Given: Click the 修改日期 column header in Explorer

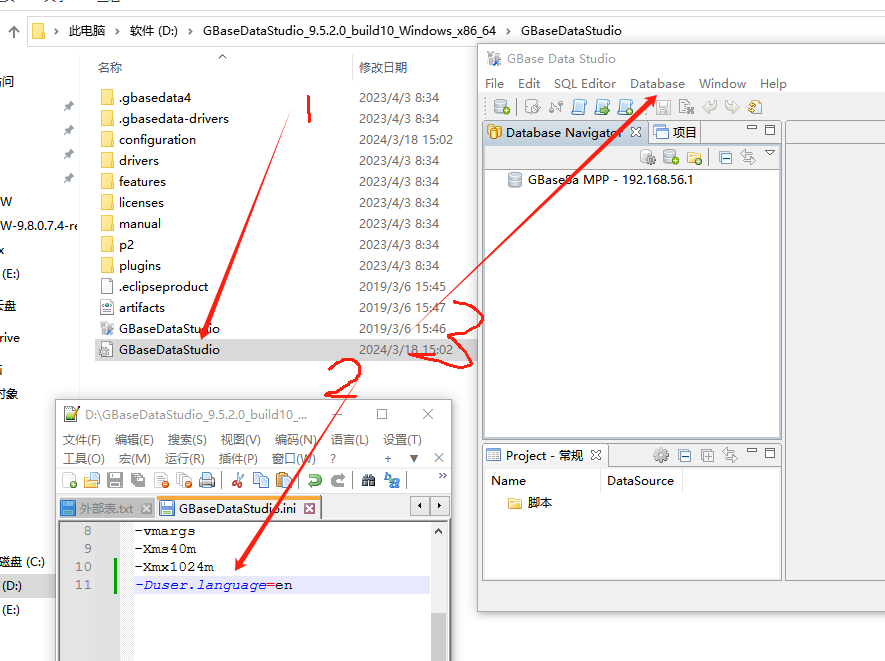Looking at the screenshot, I should click(x=383, y=67).
